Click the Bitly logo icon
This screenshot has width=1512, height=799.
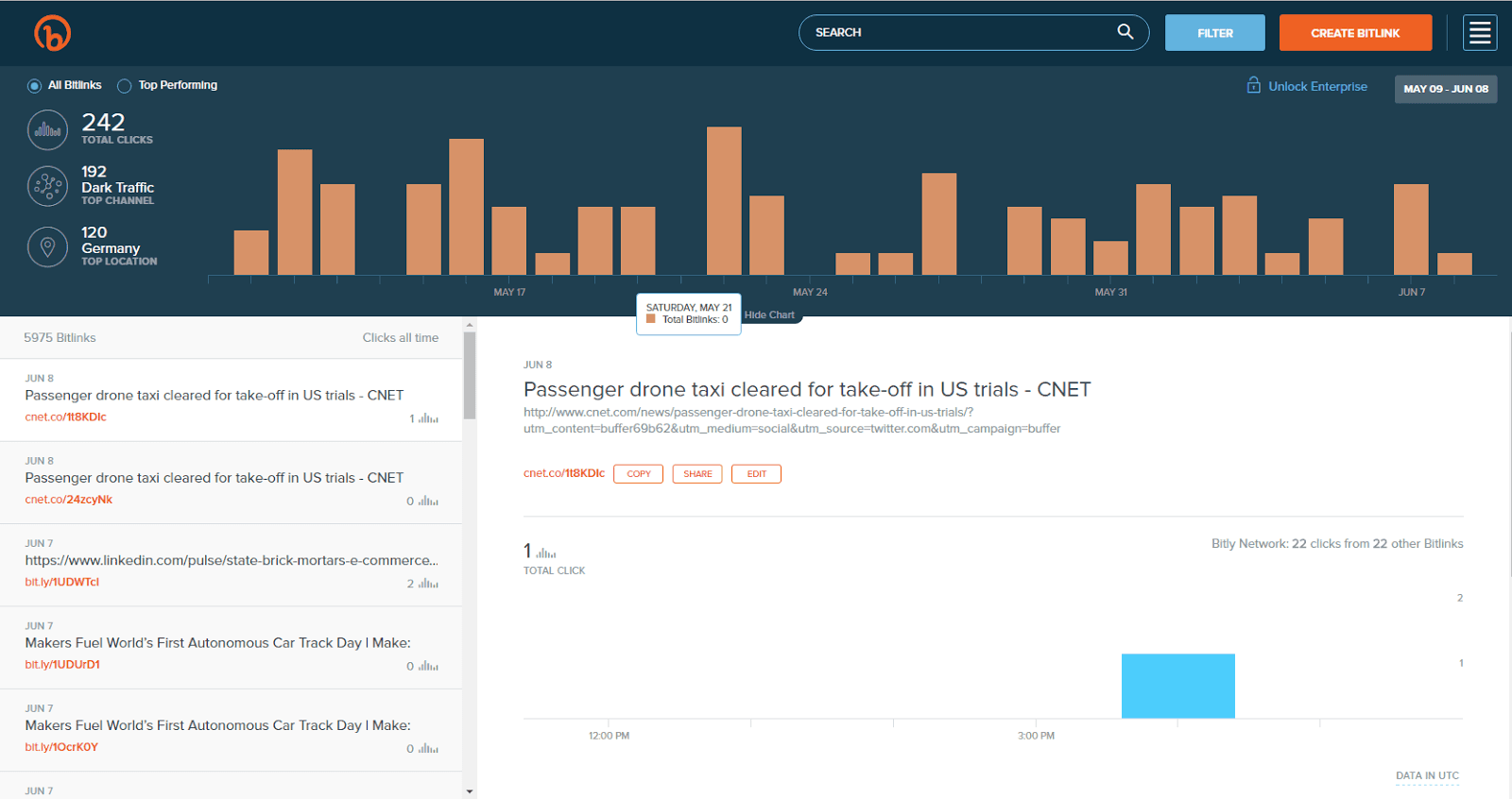53,33
